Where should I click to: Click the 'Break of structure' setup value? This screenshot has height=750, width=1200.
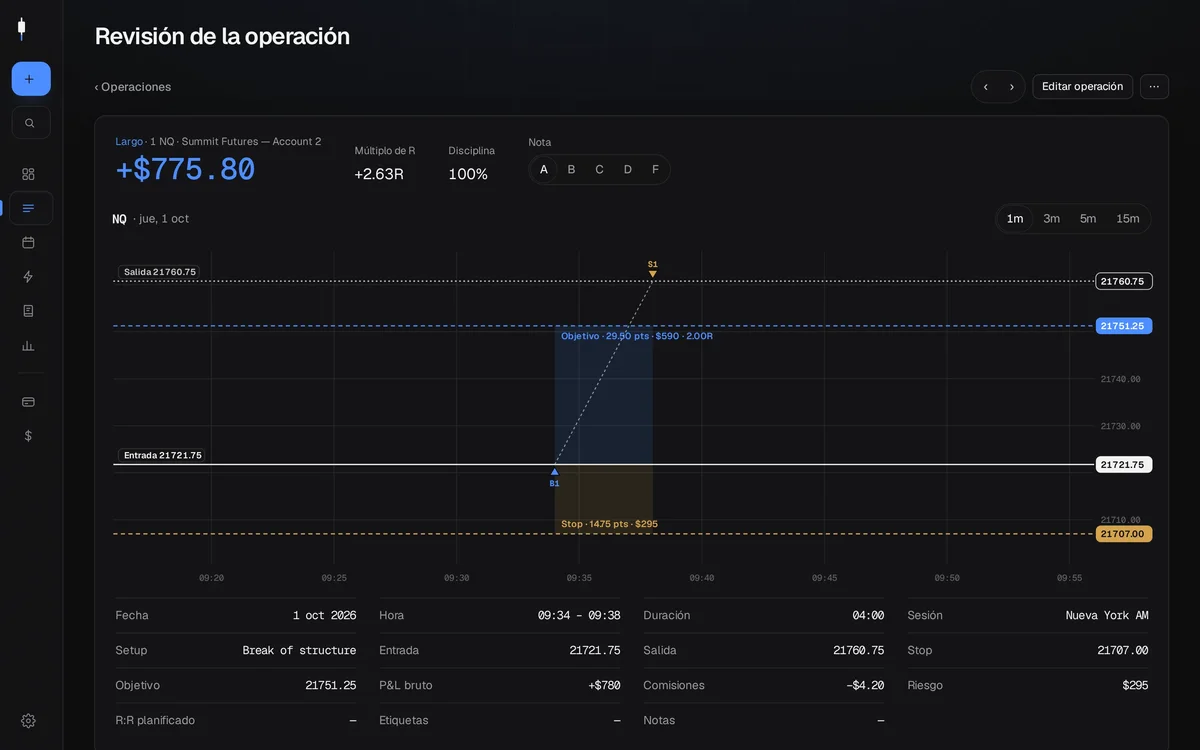[x=299, y=651]
